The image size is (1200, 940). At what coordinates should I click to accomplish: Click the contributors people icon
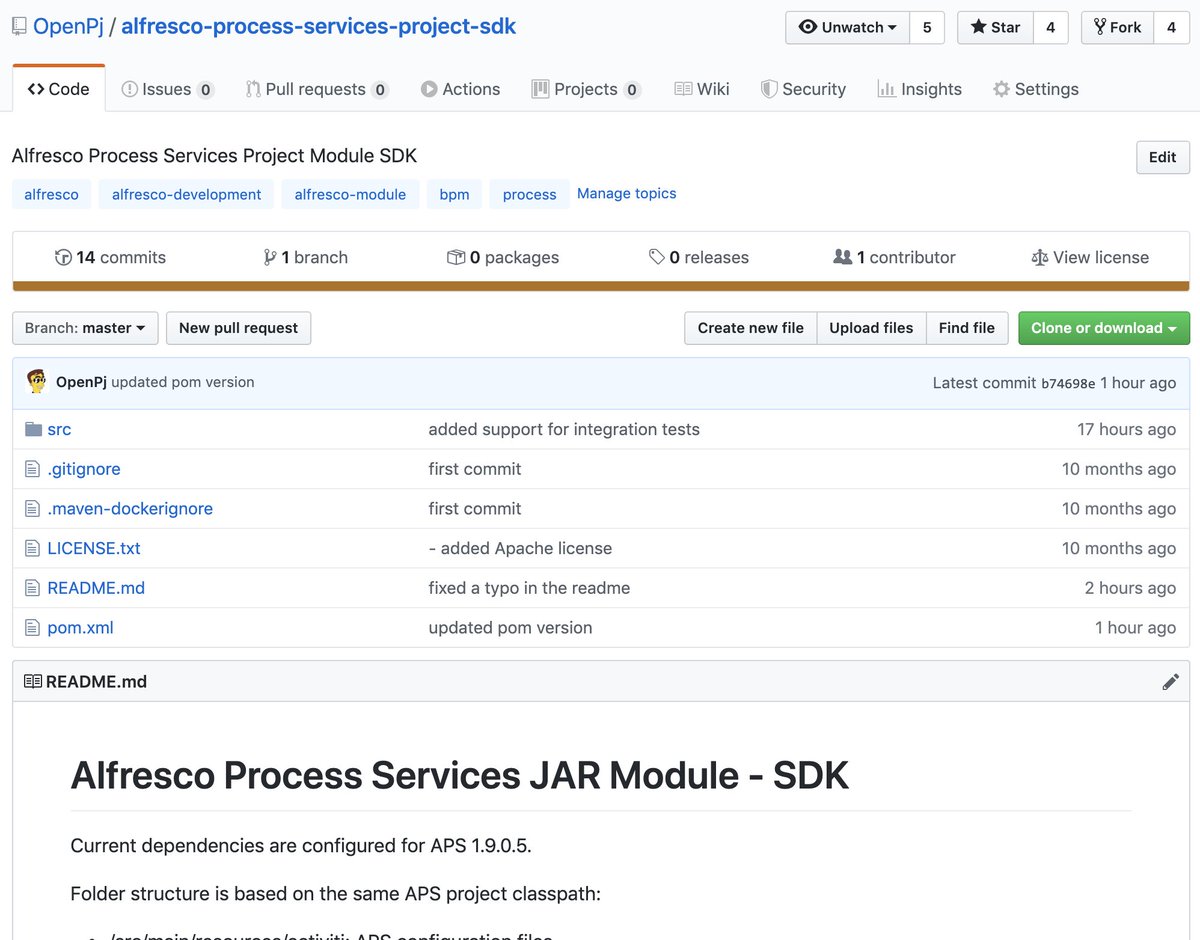(843, 257)
